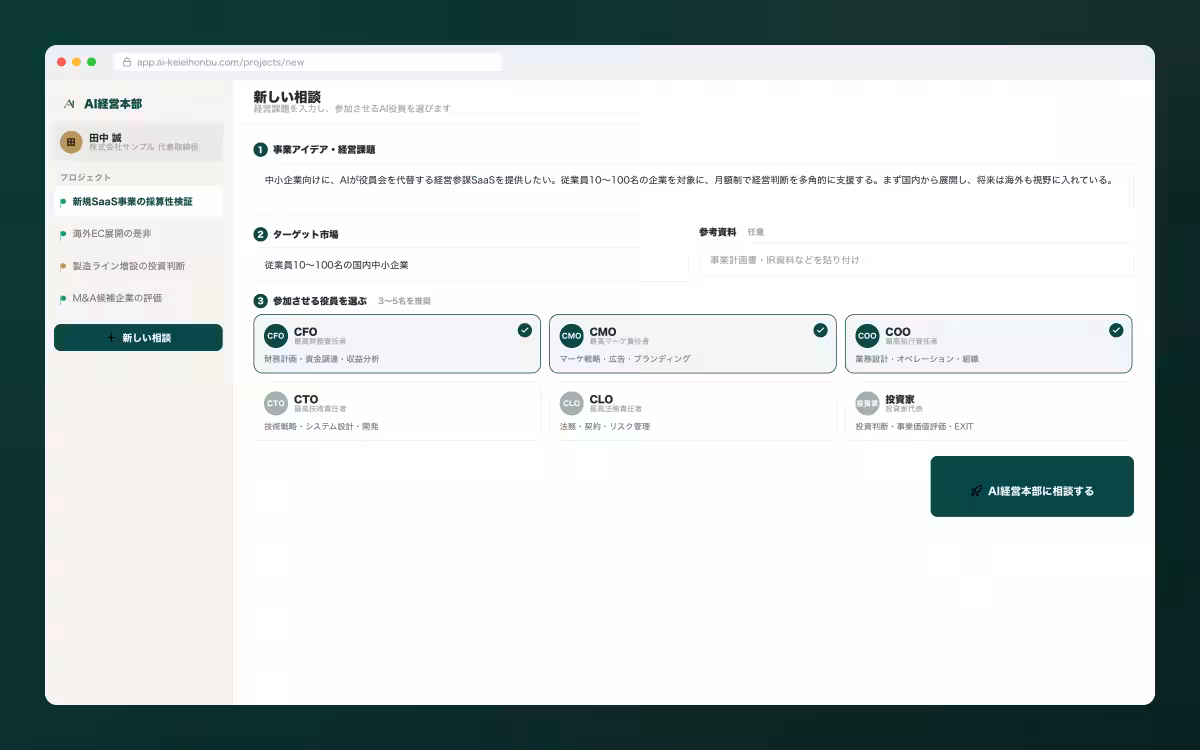Open the 海外EC展開の是非 project

138,234
